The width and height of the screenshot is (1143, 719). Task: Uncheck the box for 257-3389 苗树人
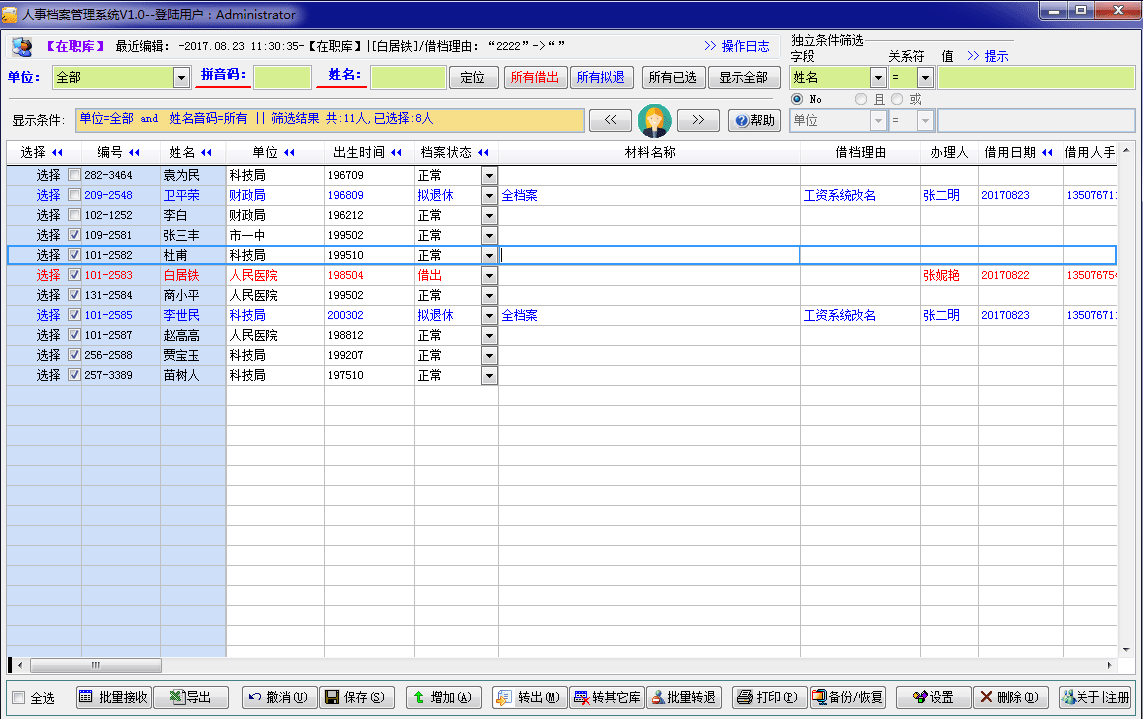pos(74,375)
